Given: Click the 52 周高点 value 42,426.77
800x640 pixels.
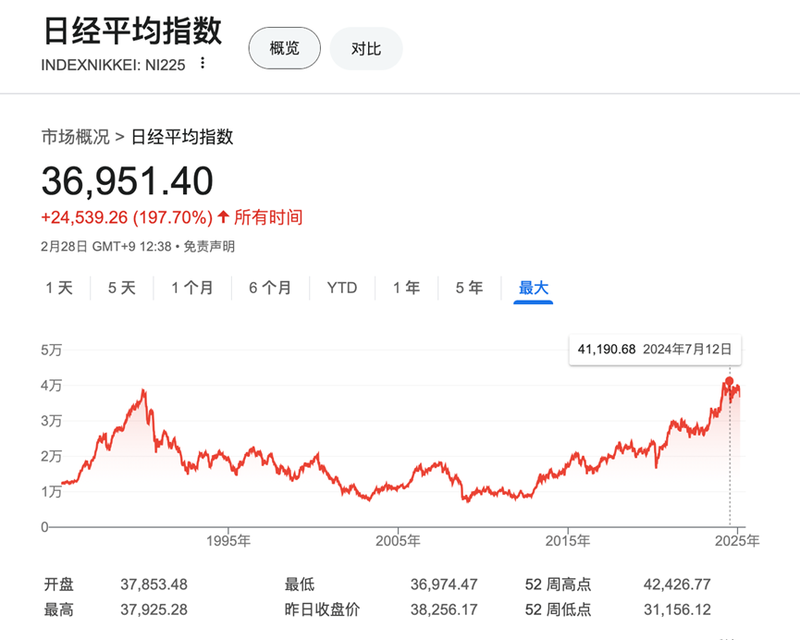Looking at the screenshot, I should tap(677, 584).
